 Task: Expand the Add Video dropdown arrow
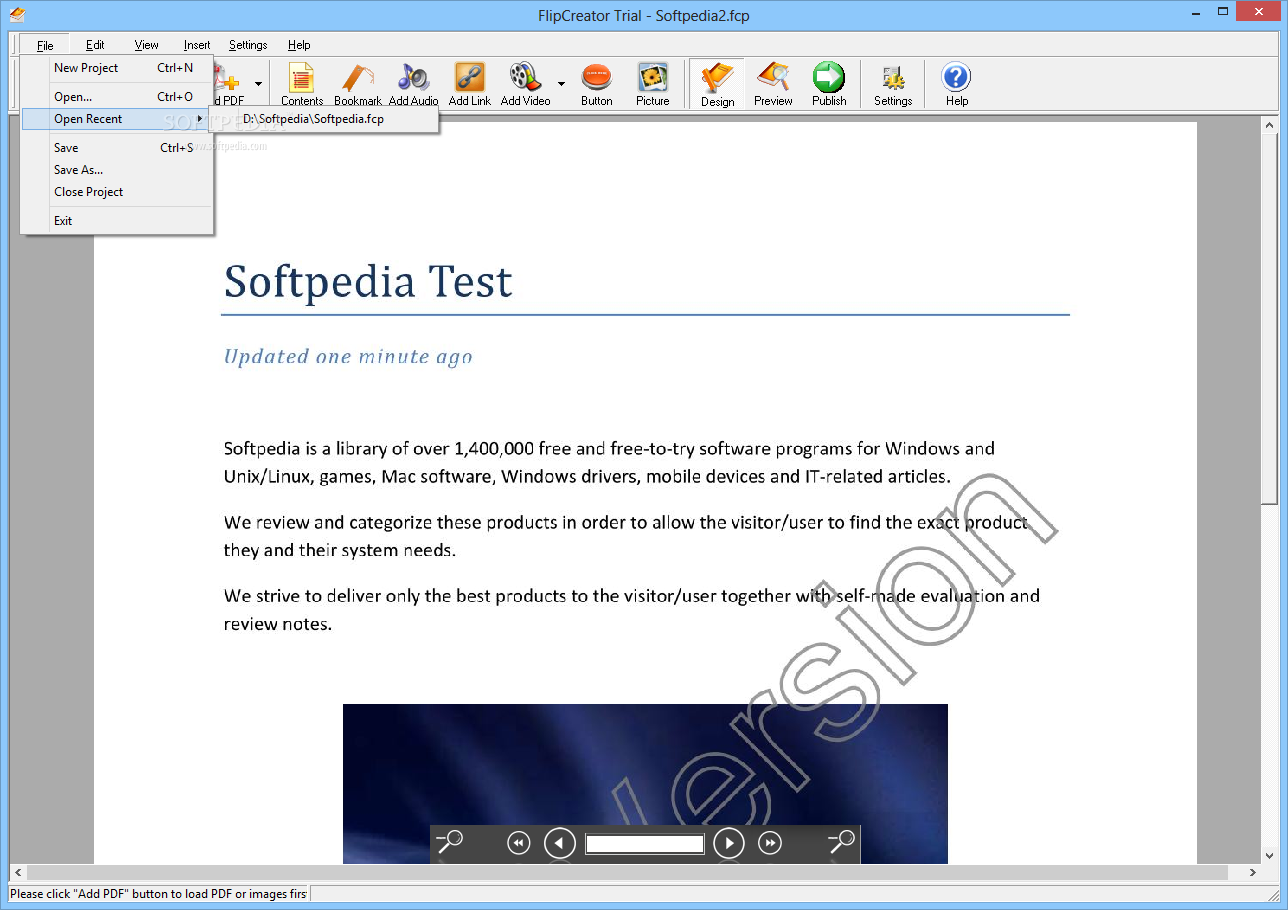point(561,84)
